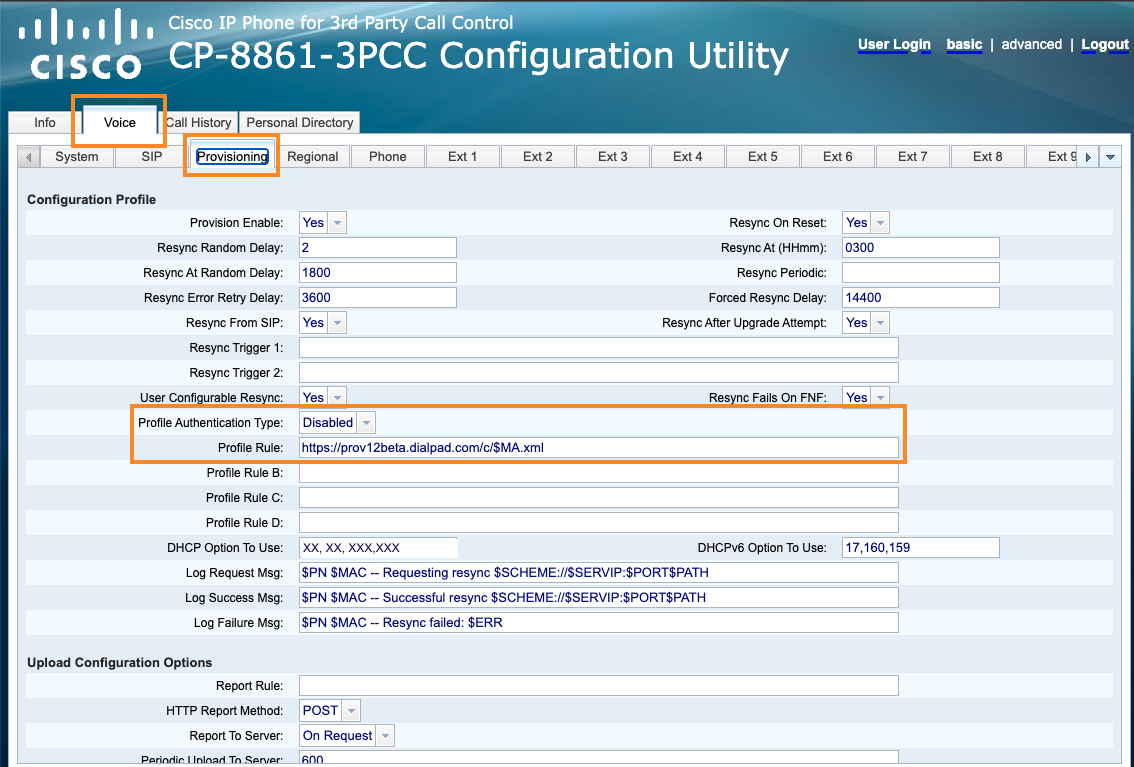The height and width of the screenshot is (767, 1134).
Task: Open the tab list dropdown arrow
Action: pyautogui.click(x=1110, y=157)
